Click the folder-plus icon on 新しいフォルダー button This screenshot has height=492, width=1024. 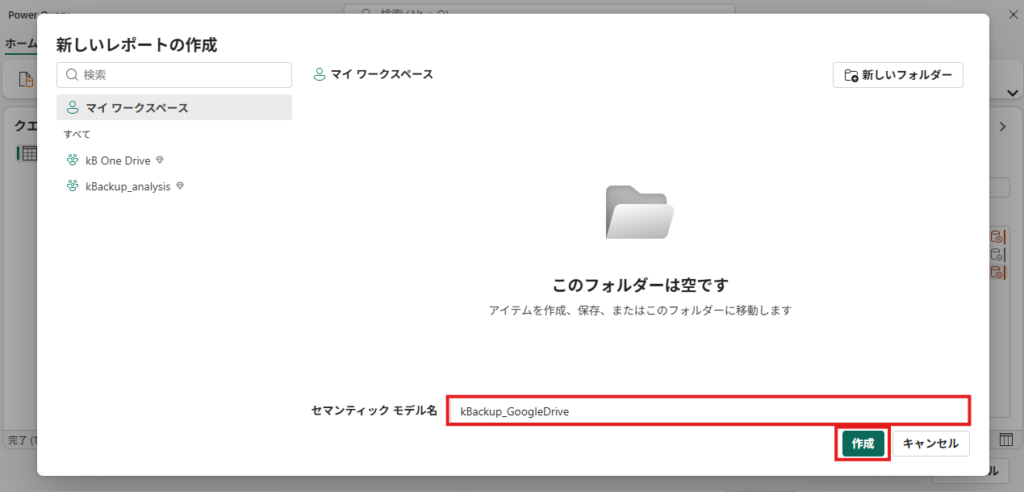(851, 75)
